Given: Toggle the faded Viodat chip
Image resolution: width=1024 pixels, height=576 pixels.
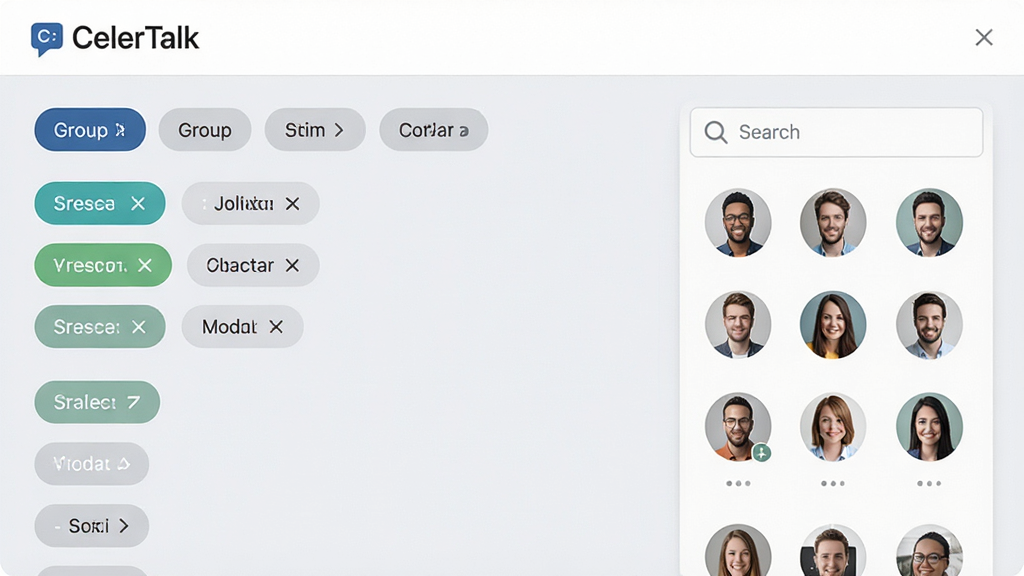Looking at the screenshot, I should [x=91, y=464].
